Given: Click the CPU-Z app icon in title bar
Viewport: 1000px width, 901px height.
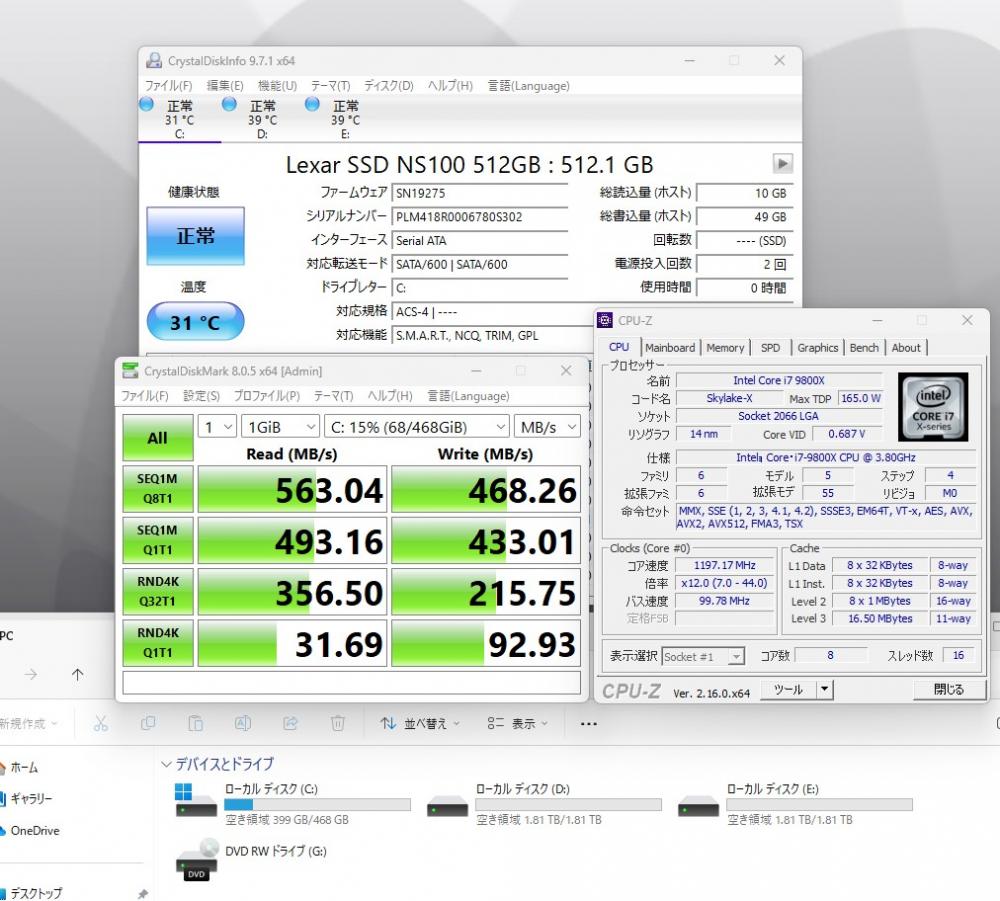Looking at the screenshot, I should click(x=605, y=320).
